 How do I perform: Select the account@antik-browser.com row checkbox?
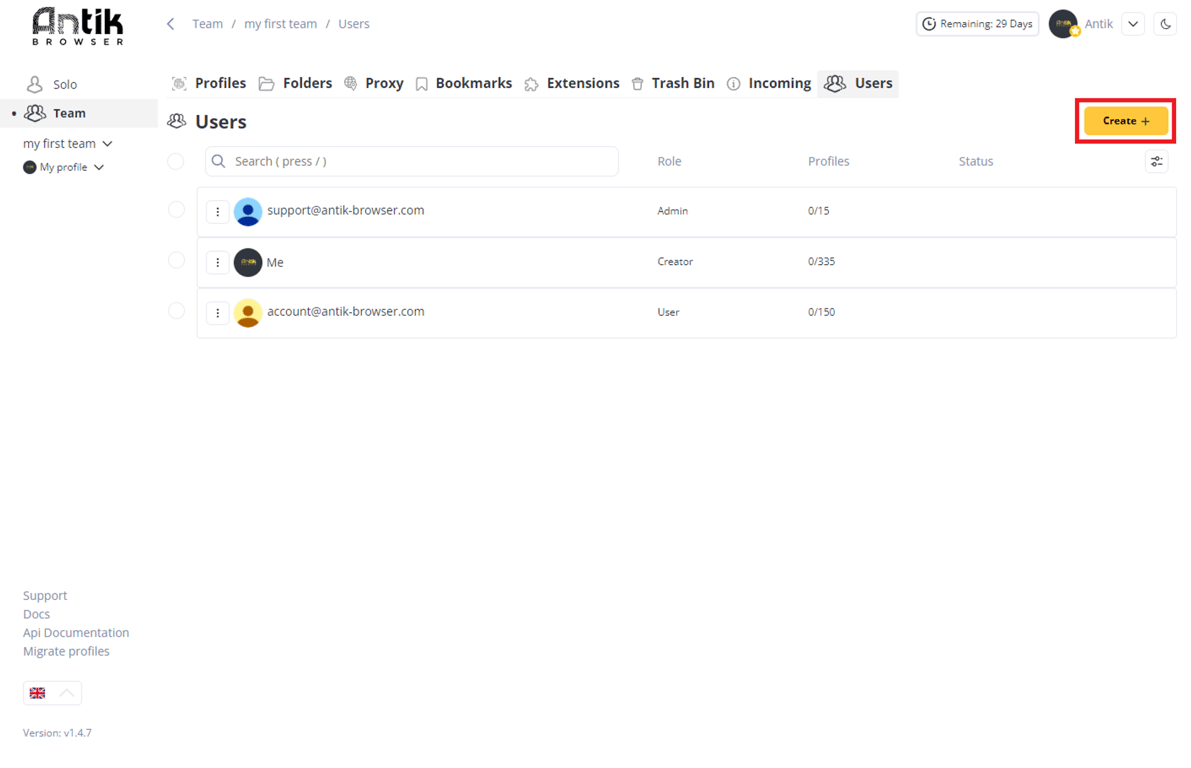click(x=176, y=311)
